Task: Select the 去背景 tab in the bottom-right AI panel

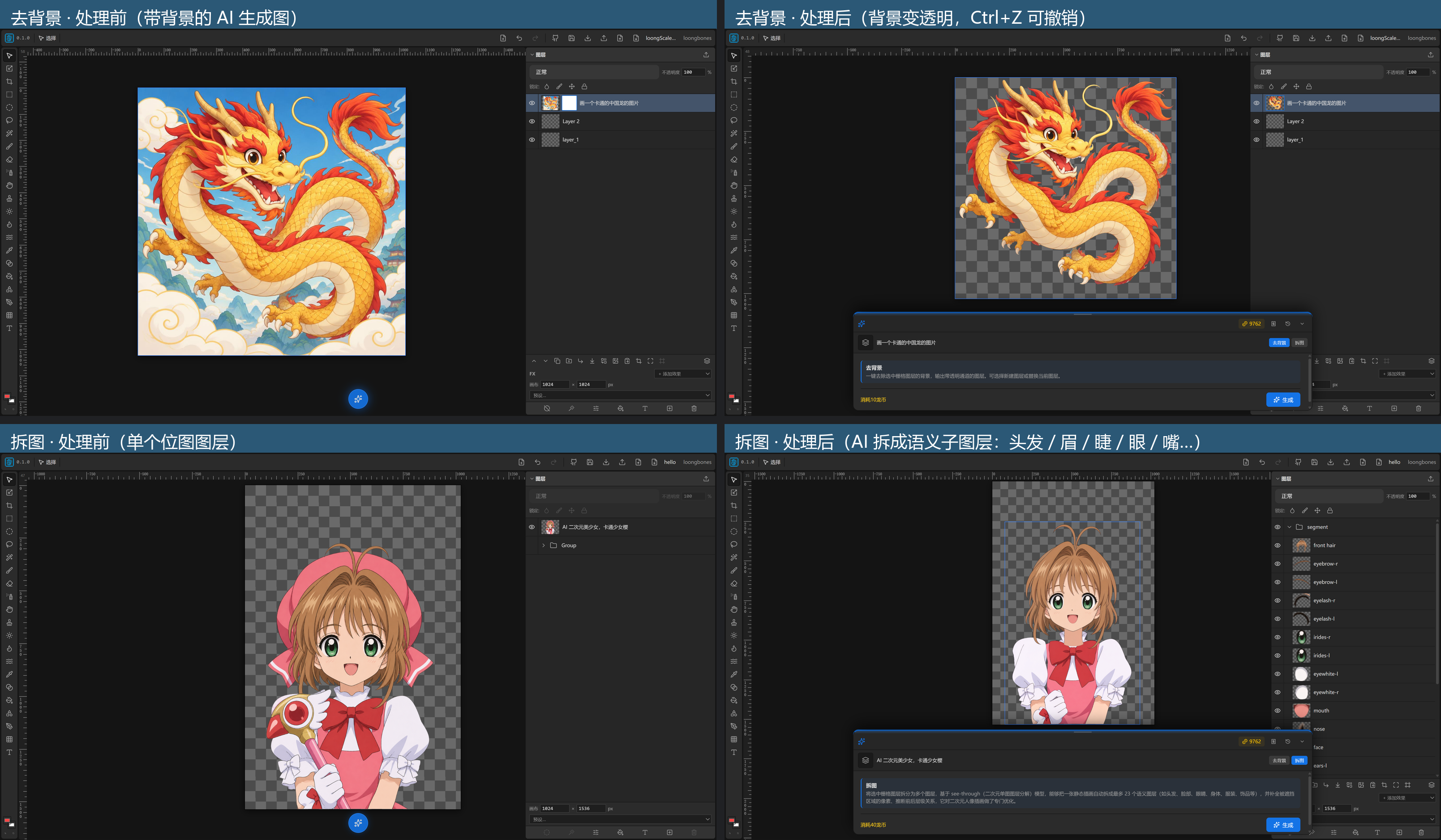Action: coord(1279,760)
